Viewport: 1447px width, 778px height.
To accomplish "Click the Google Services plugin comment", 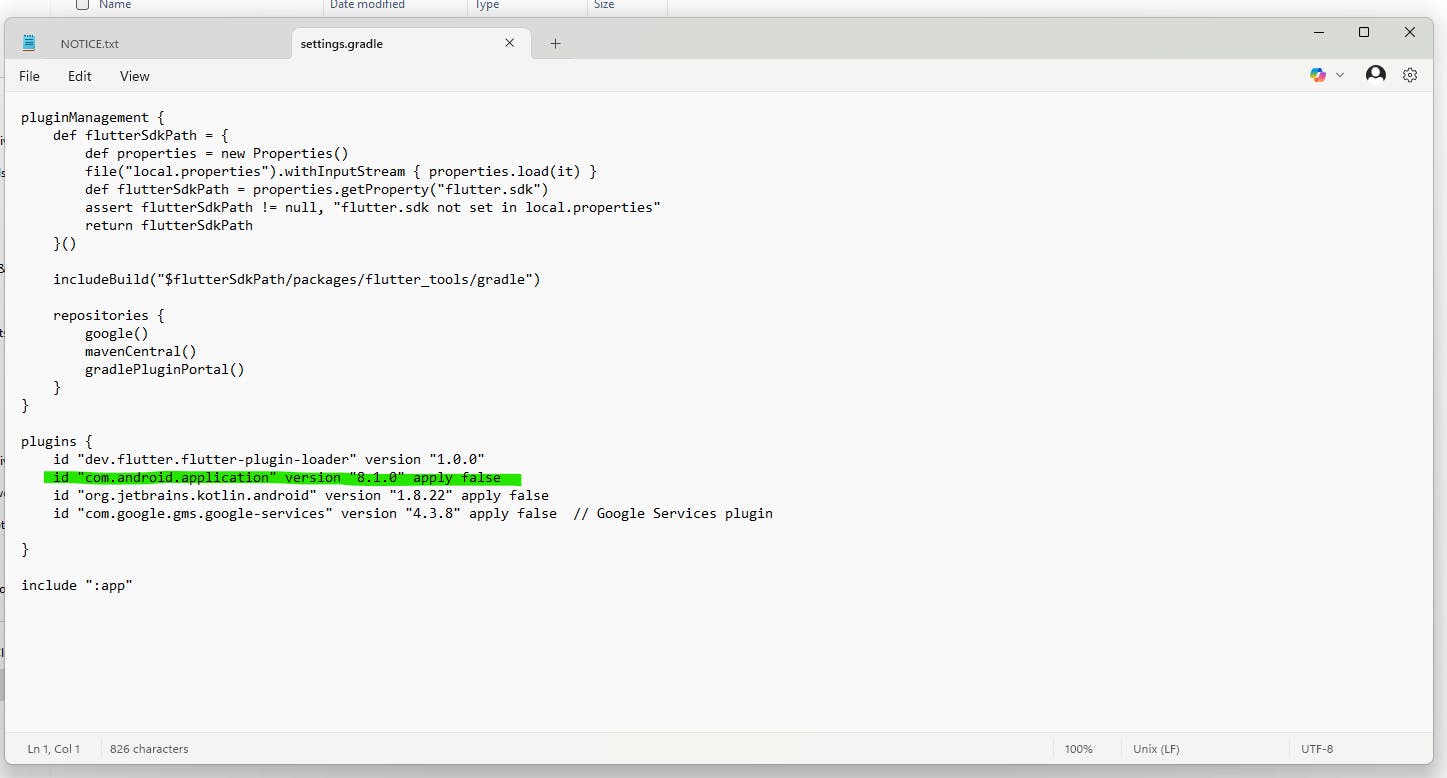I will [x=673, y=513].
